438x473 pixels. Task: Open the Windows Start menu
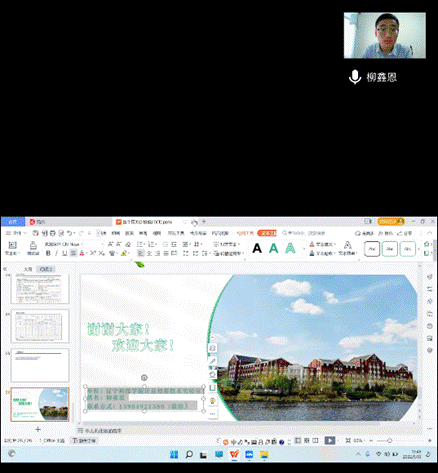click(x=174, y=454)
